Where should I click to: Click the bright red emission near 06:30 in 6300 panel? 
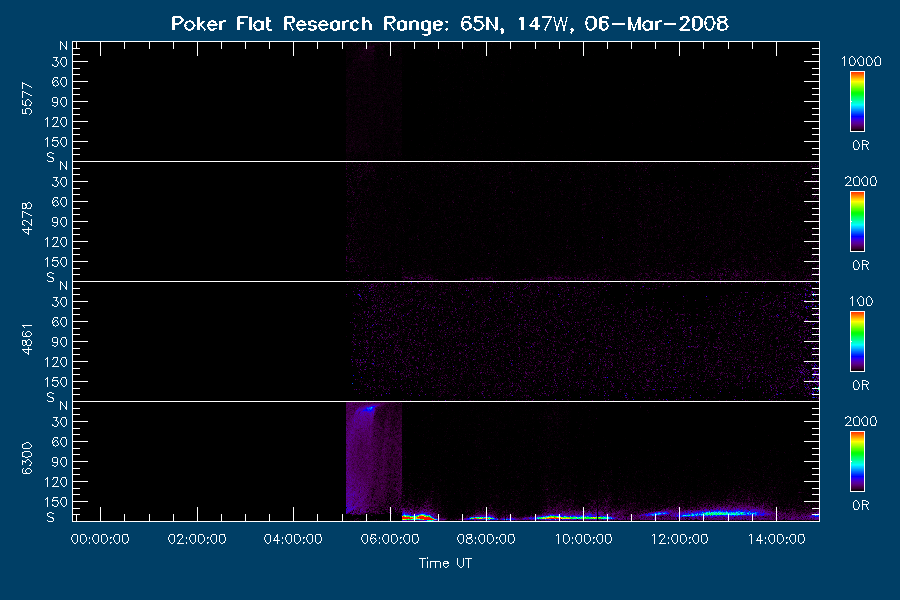point(418,517)
